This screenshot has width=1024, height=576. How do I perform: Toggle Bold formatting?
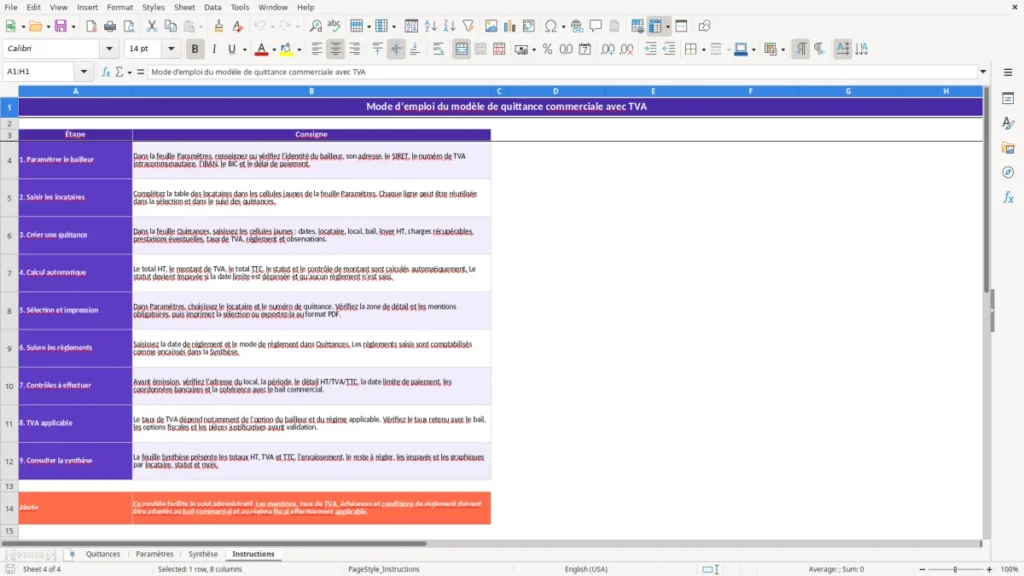tap(195, 49)
